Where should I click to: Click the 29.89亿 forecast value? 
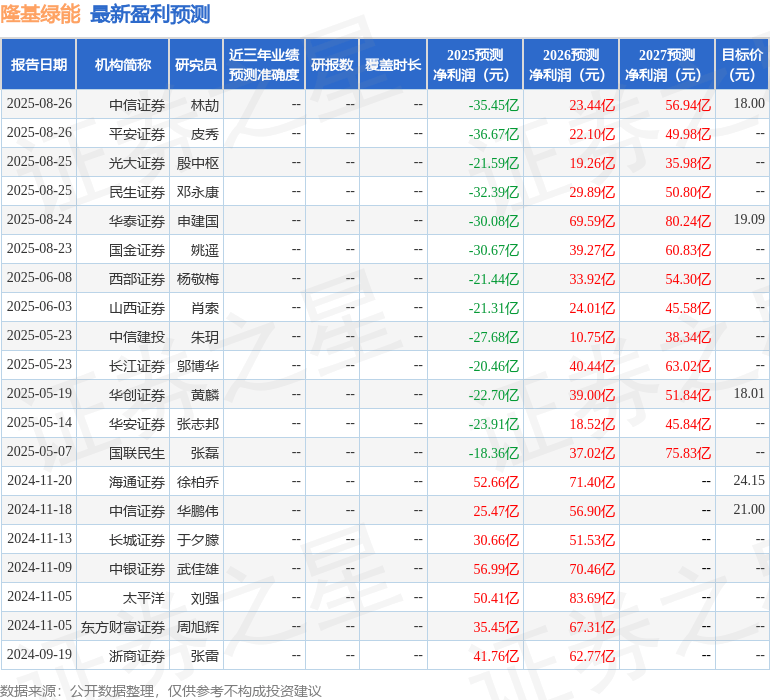point(592,192)
